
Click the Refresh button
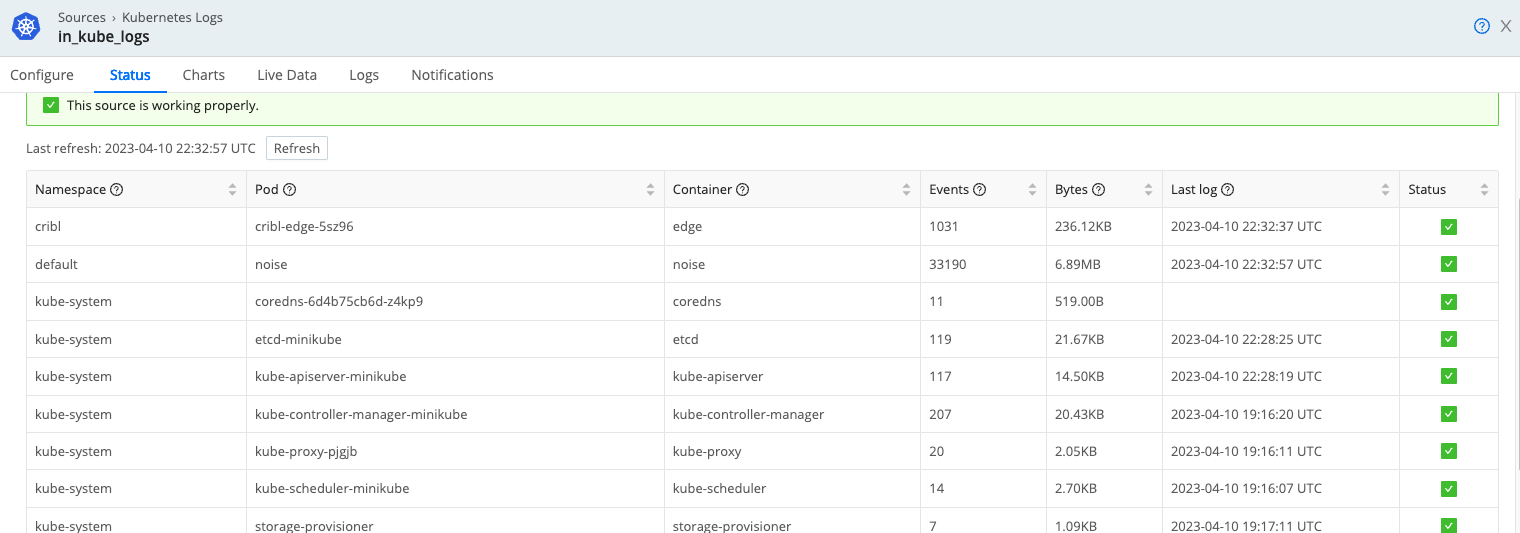[x=297, y=148]
